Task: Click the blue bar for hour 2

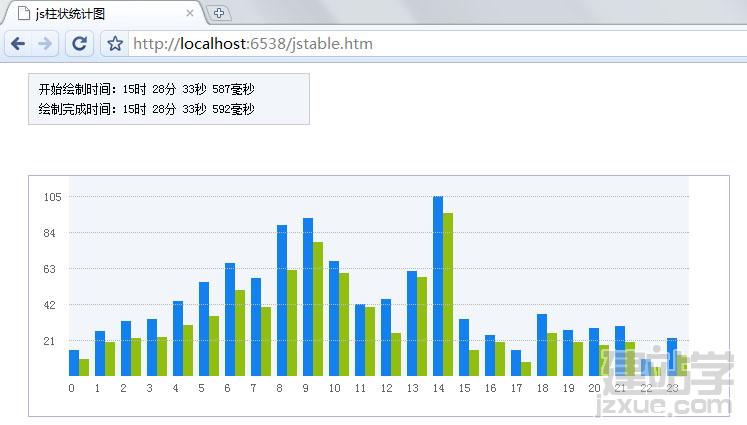Action: [126, 348]
